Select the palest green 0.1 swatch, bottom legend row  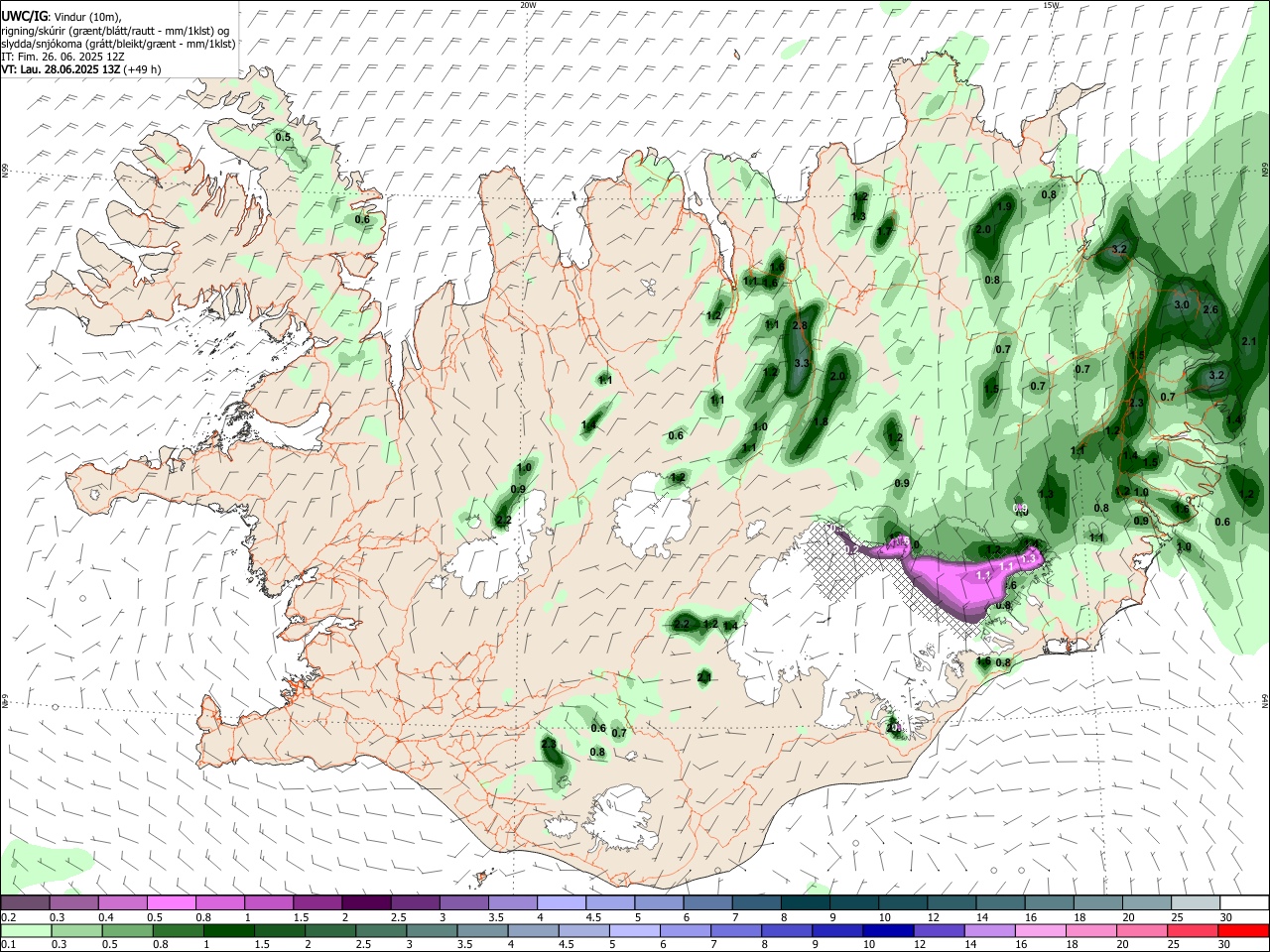click(x=25, y=931)
